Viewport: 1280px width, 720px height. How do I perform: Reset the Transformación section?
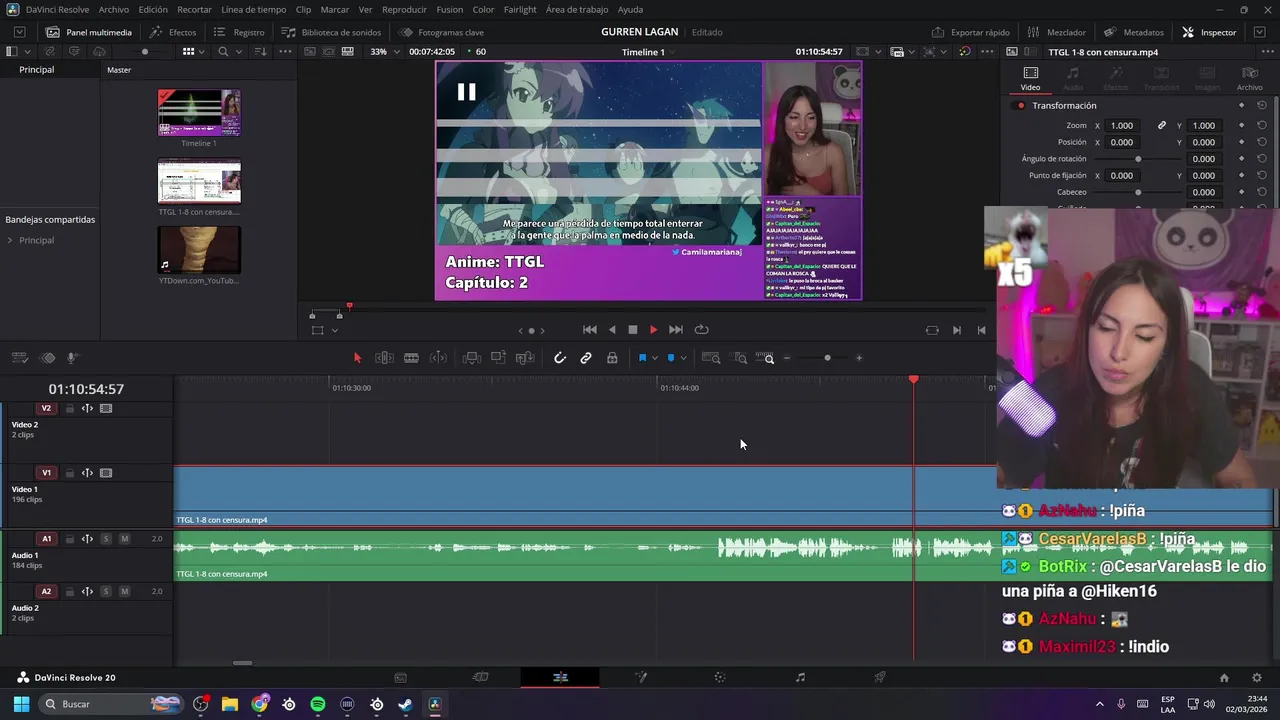coord(1262,105)
